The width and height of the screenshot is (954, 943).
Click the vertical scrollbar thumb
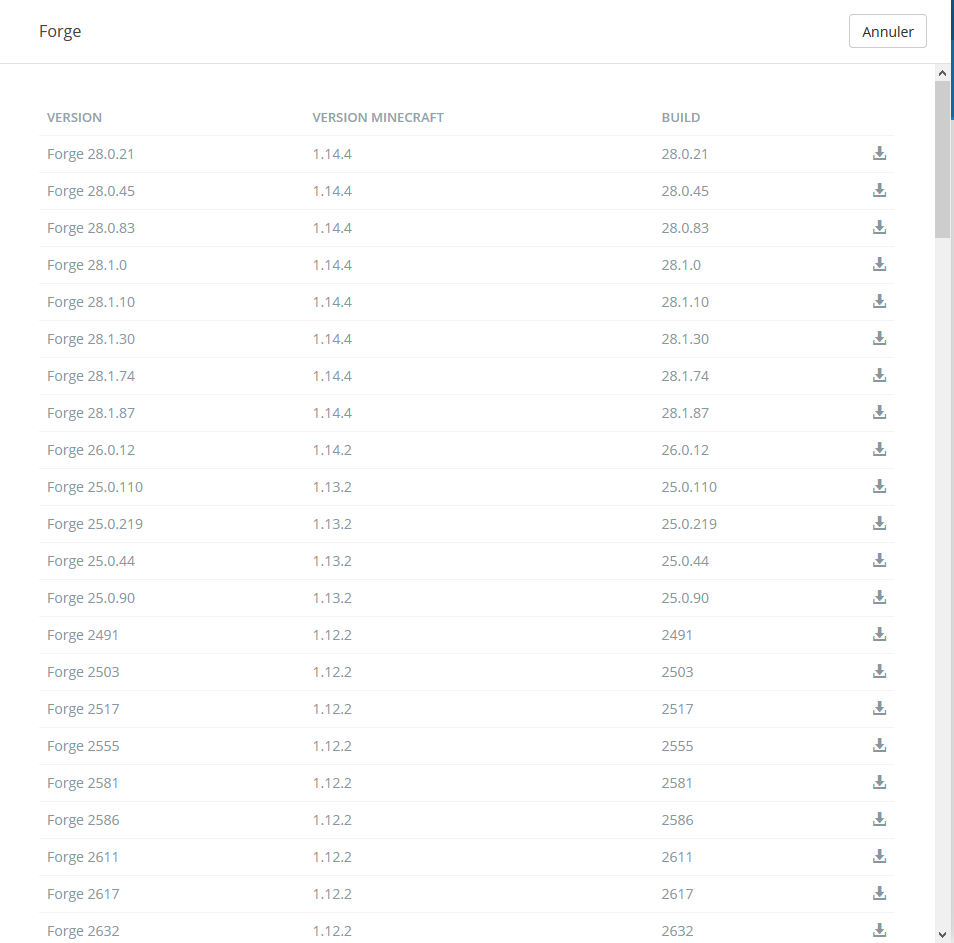pyautogui.click(x=942, y=159)
